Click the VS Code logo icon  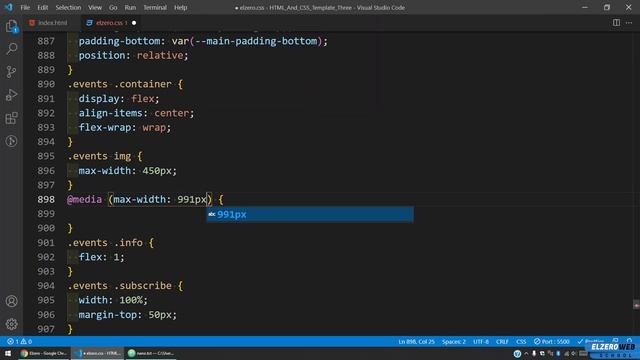coord(9,7)
